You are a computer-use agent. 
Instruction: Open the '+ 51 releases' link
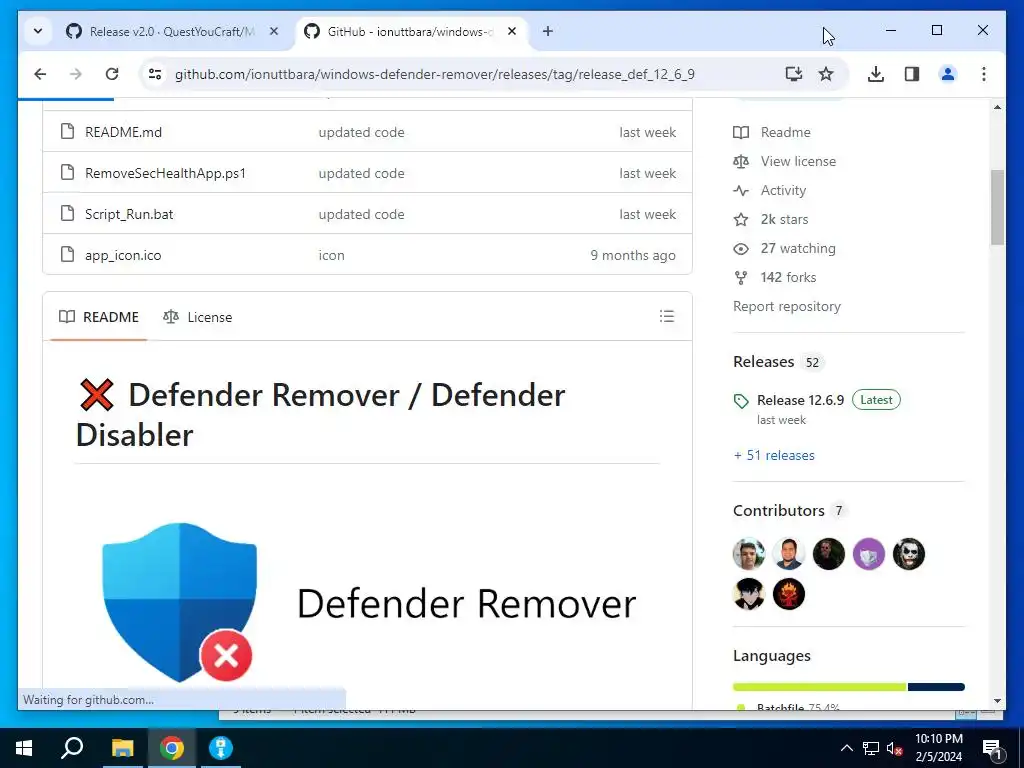(774, 455)
